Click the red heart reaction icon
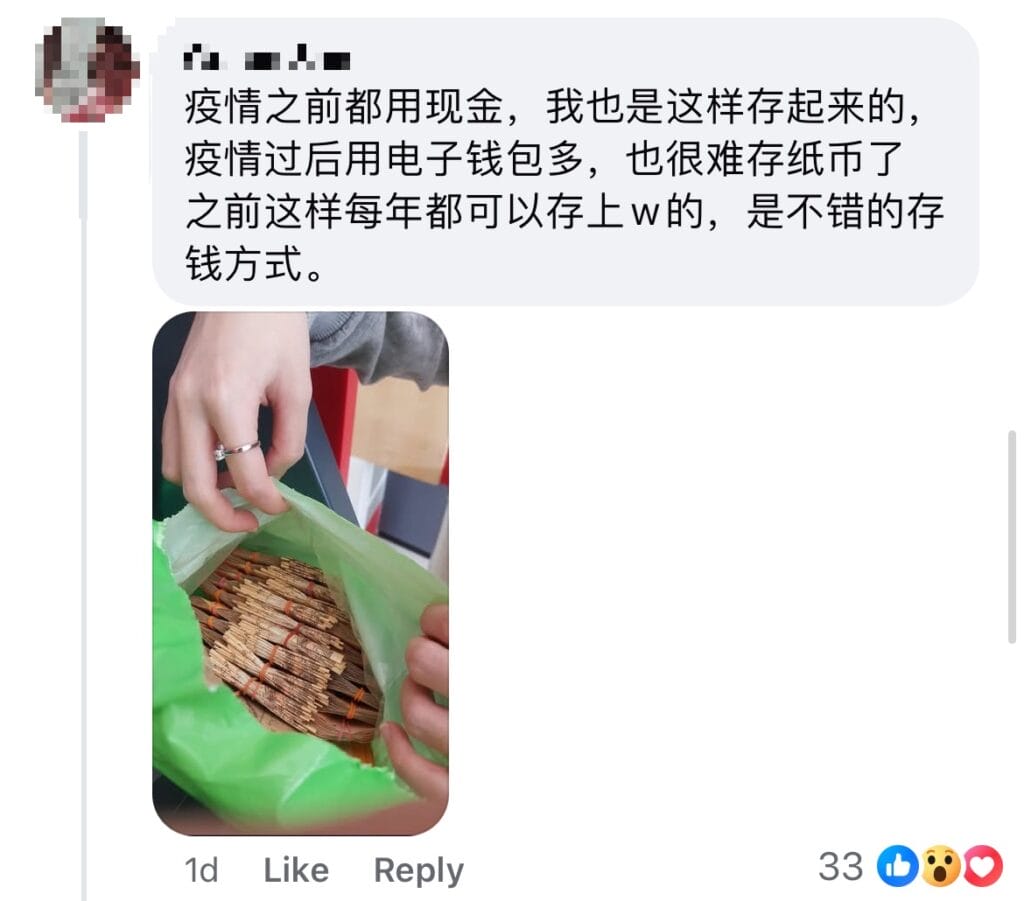The height and width of the screenshot is (901, 1024). click(982, 866)
